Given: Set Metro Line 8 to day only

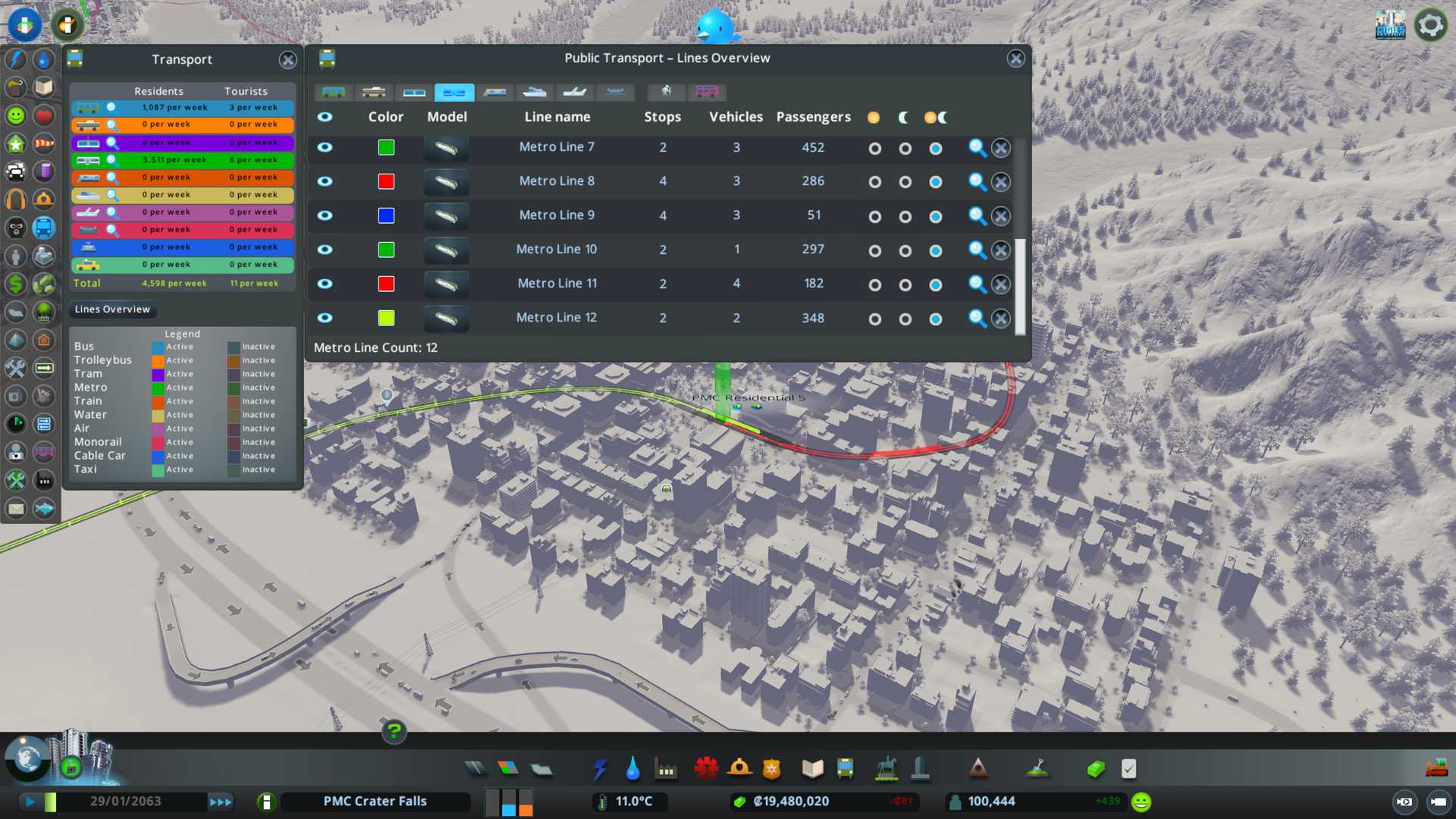Looking at the screenshot, I should [874, 182].
